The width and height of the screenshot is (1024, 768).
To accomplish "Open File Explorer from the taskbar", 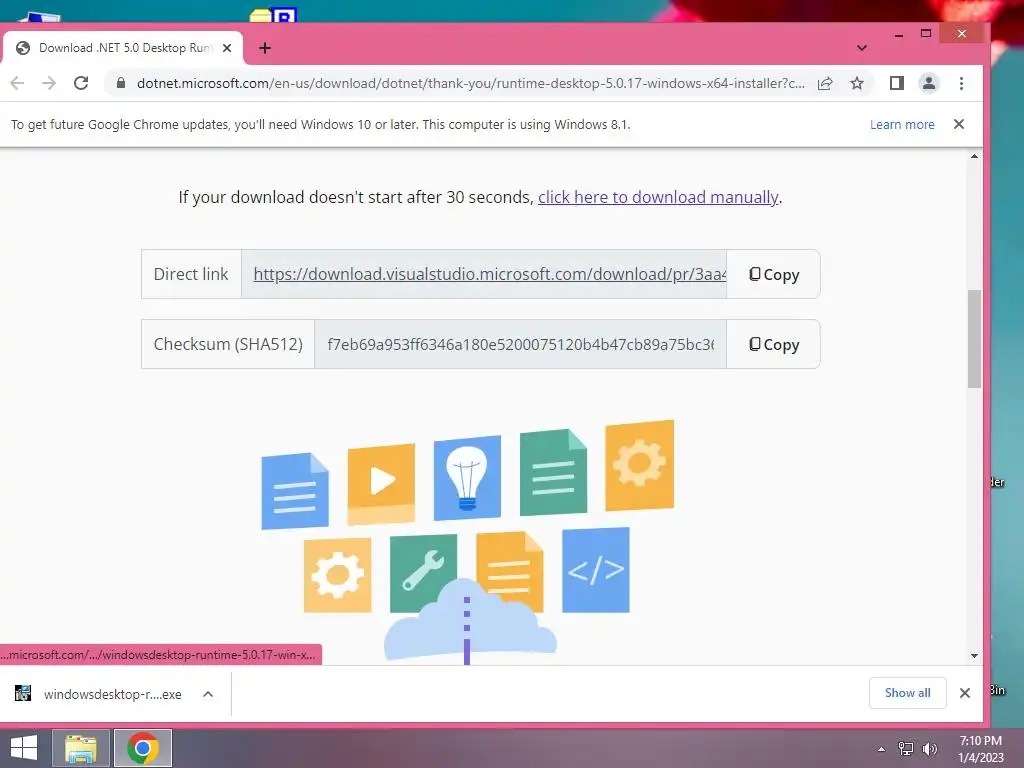I will (80, 748).
